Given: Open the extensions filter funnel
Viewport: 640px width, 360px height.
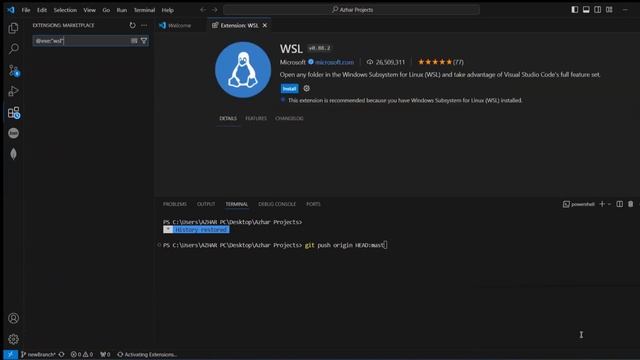Looking at the screenshot, I should (x=144, y=41).
